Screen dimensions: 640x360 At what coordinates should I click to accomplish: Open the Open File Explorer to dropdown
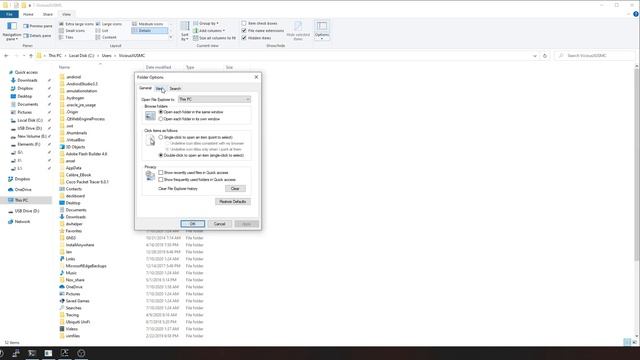(x=214, y=99)
